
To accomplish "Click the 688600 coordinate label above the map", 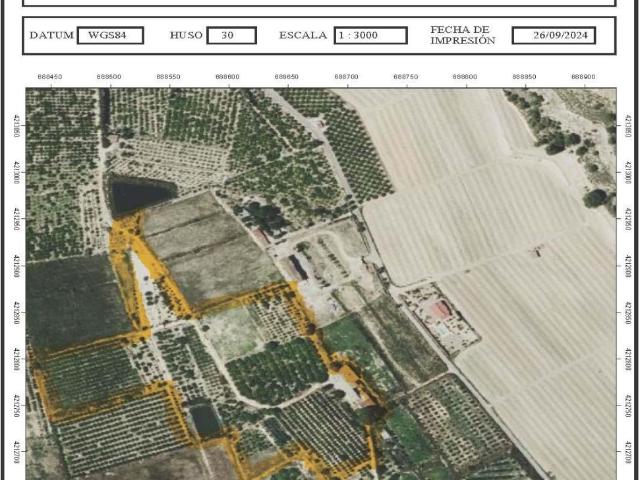I will click(228, 76).
